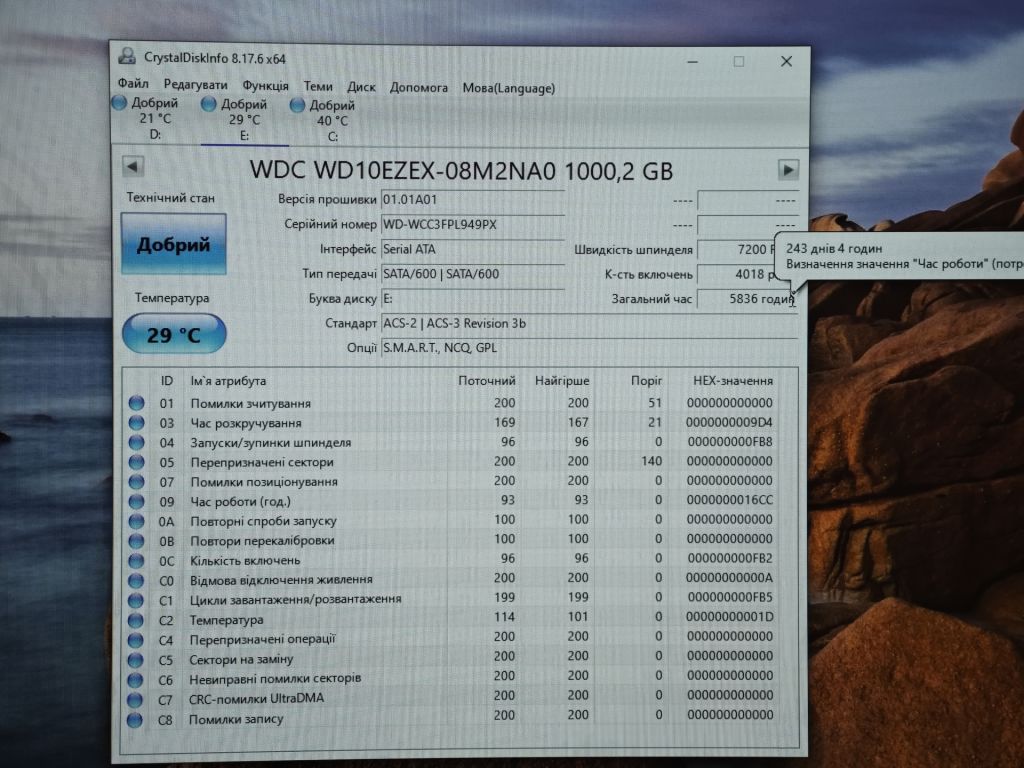Click the Поточний column header
Image resolution: width=1024 pixels, height=768 pixels.
[487, 381]
